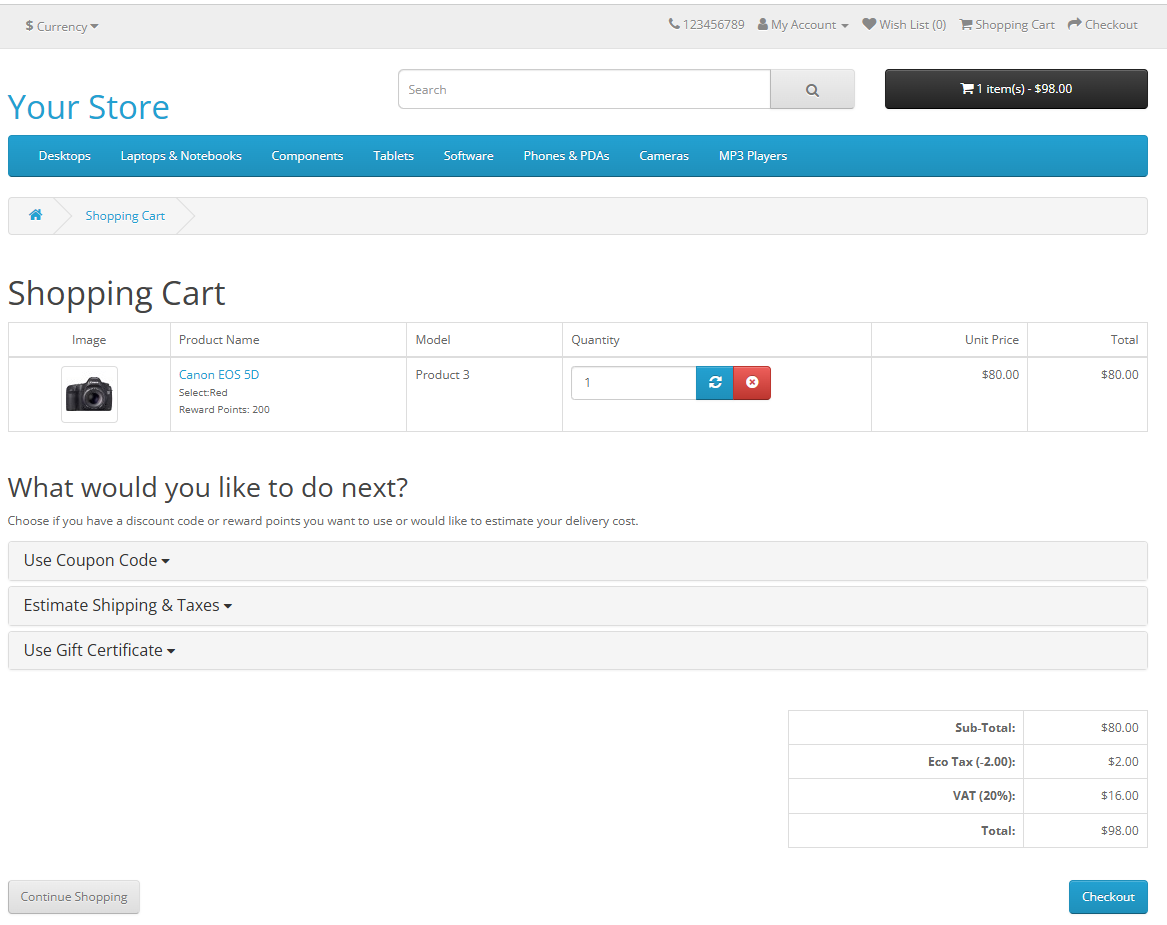Open the Currency dropdown
The width and height of the screenshot is (1167, 925).
click(62, 26)
